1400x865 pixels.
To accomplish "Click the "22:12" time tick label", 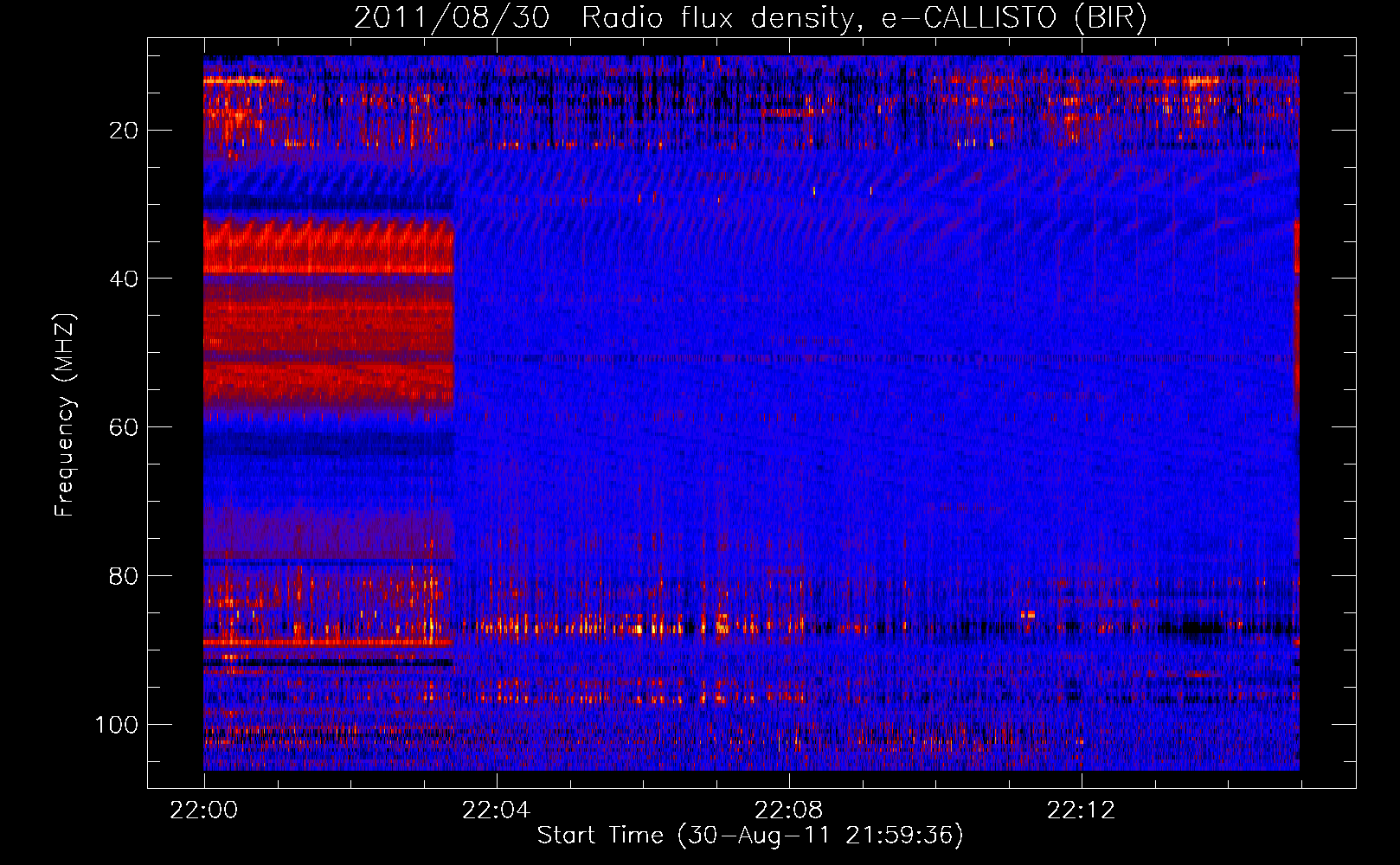I will pyautogui.click(x=1081, y=811).
